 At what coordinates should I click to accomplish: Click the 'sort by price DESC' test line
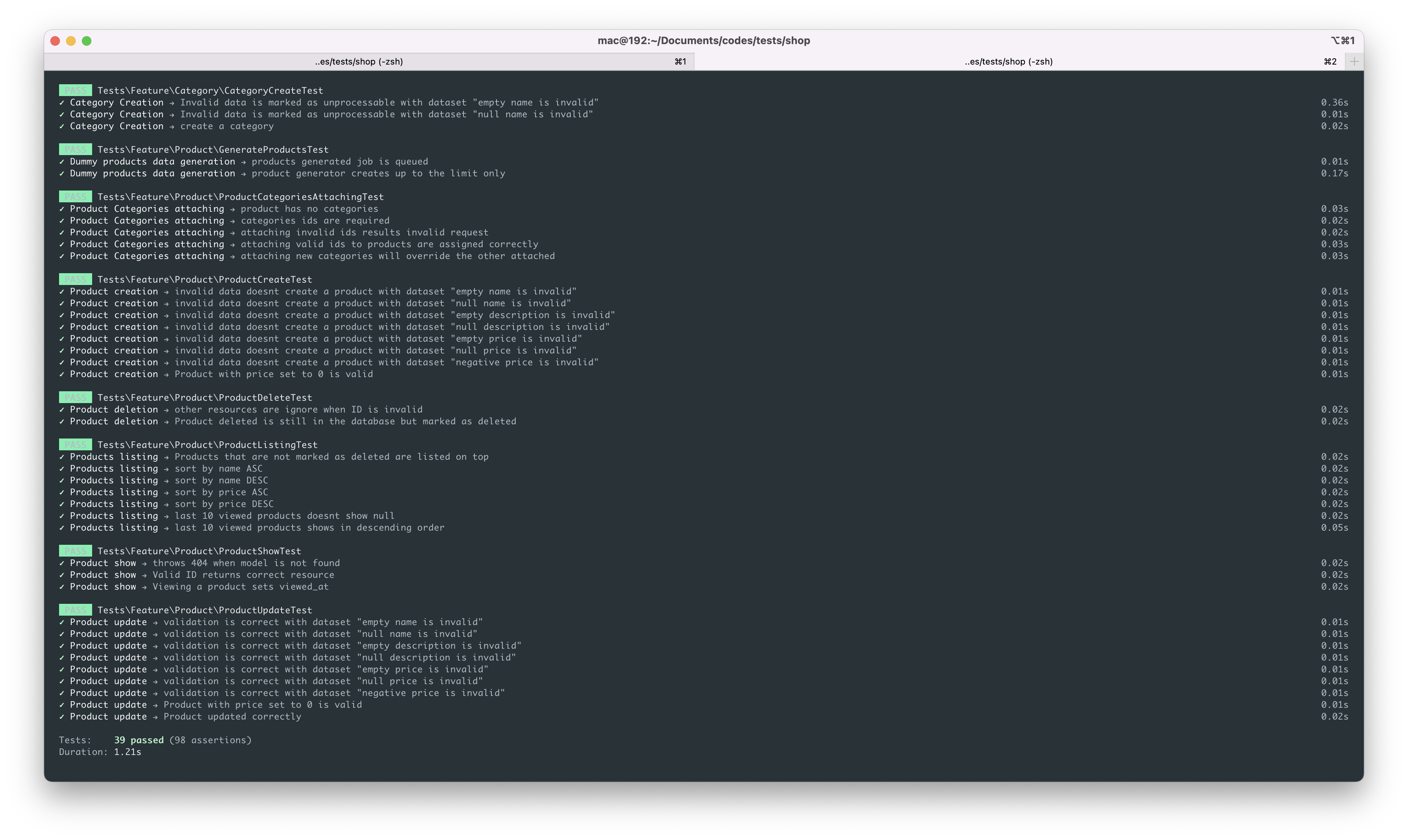pyautogui.click(x=224, y=504)
